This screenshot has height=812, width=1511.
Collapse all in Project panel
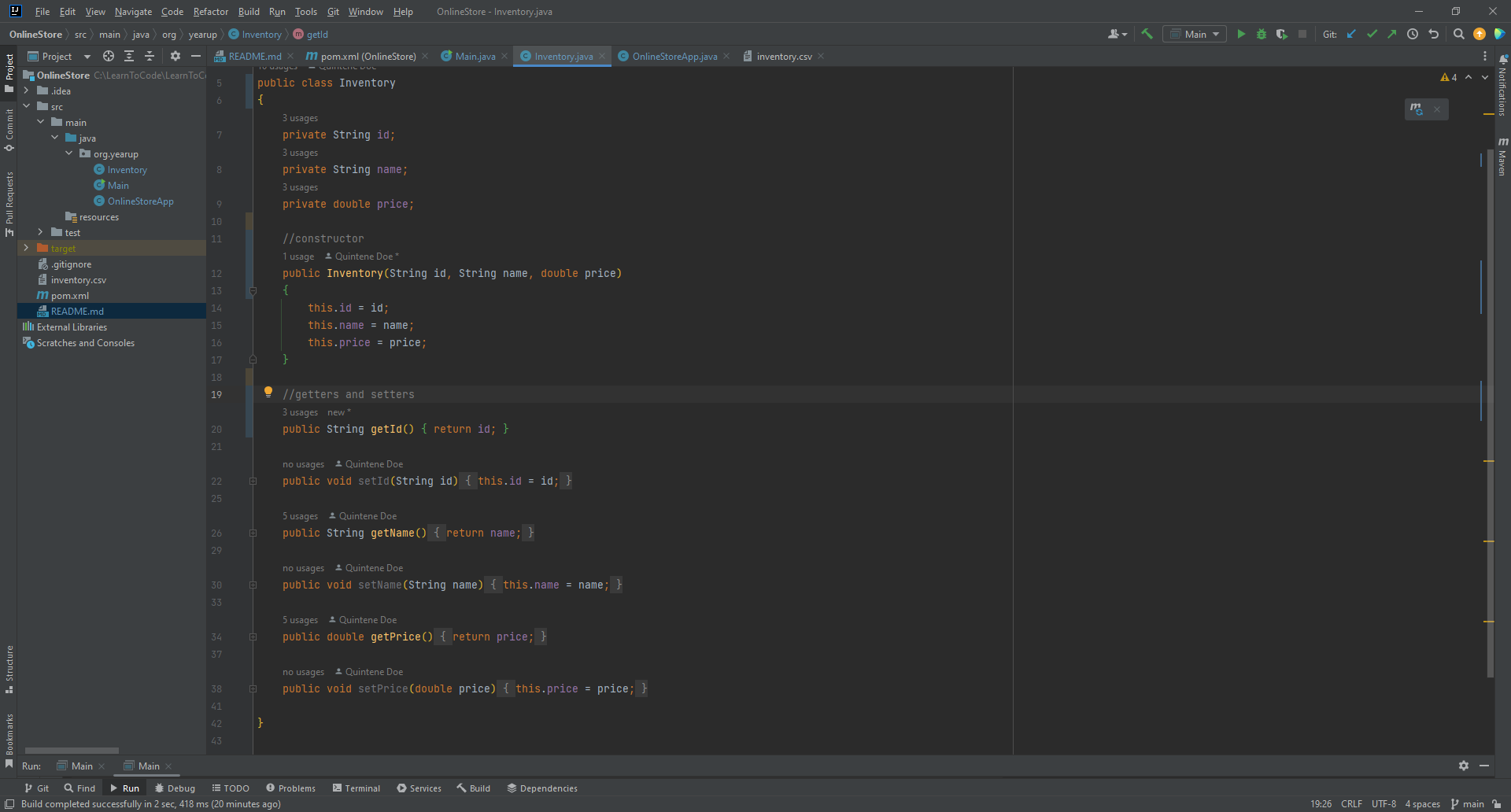pyautogui.click(x=150, y=56)
